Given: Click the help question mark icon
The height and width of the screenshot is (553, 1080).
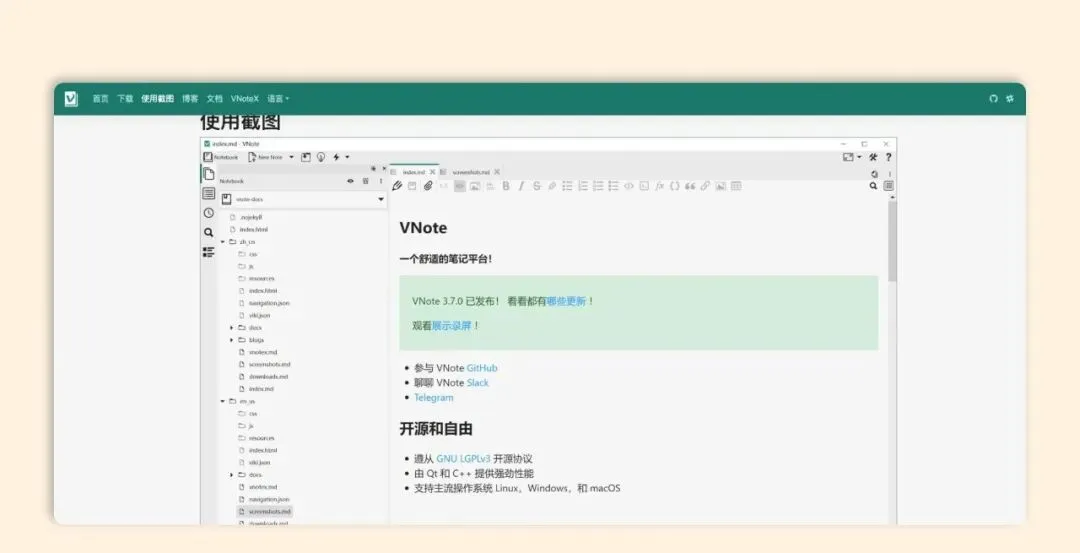Looking at the screenshot, I should [x=889, y=157].
